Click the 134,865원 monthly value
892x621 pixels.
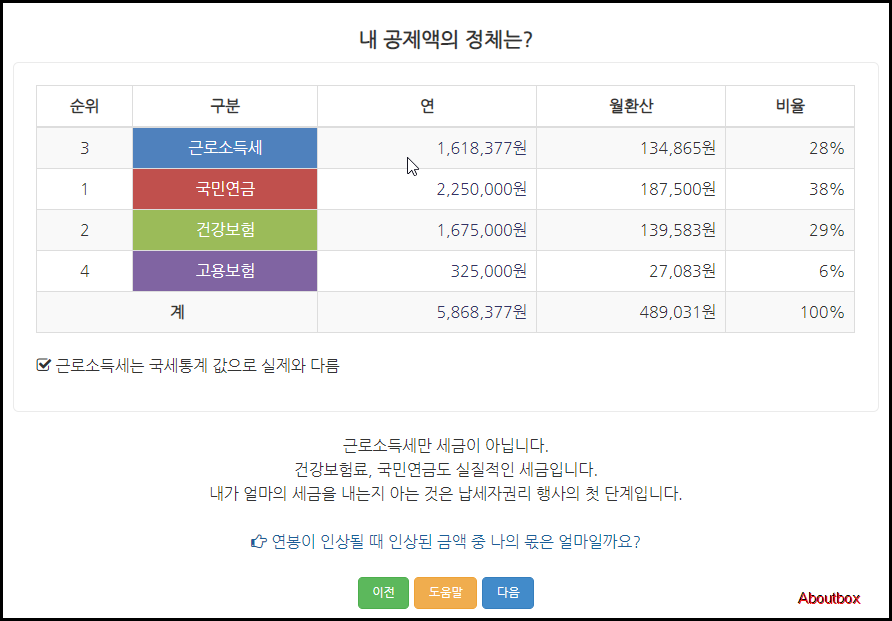tap(678, 148)
